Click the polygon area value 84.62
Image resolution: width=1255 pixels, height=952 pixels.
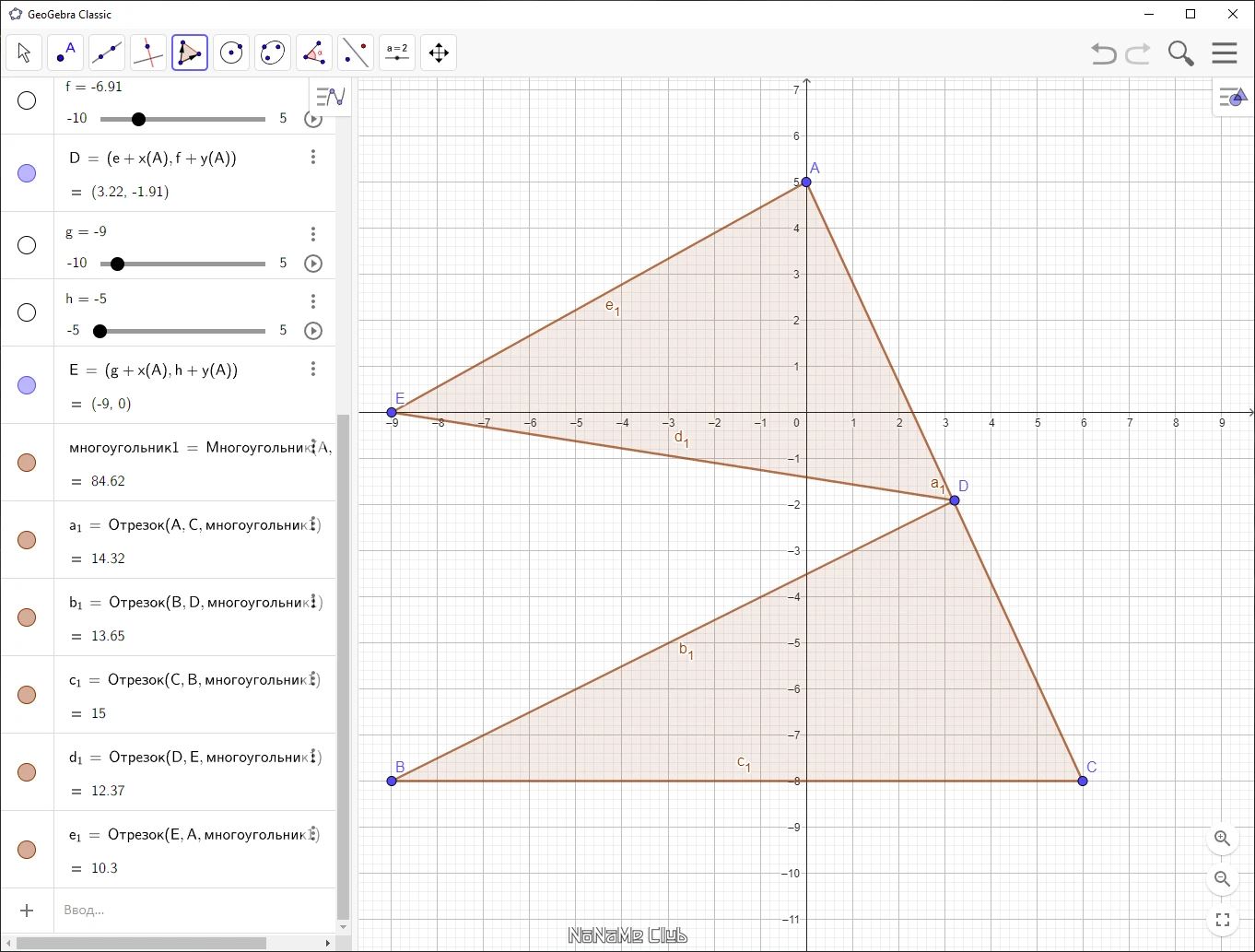[108, 481]
